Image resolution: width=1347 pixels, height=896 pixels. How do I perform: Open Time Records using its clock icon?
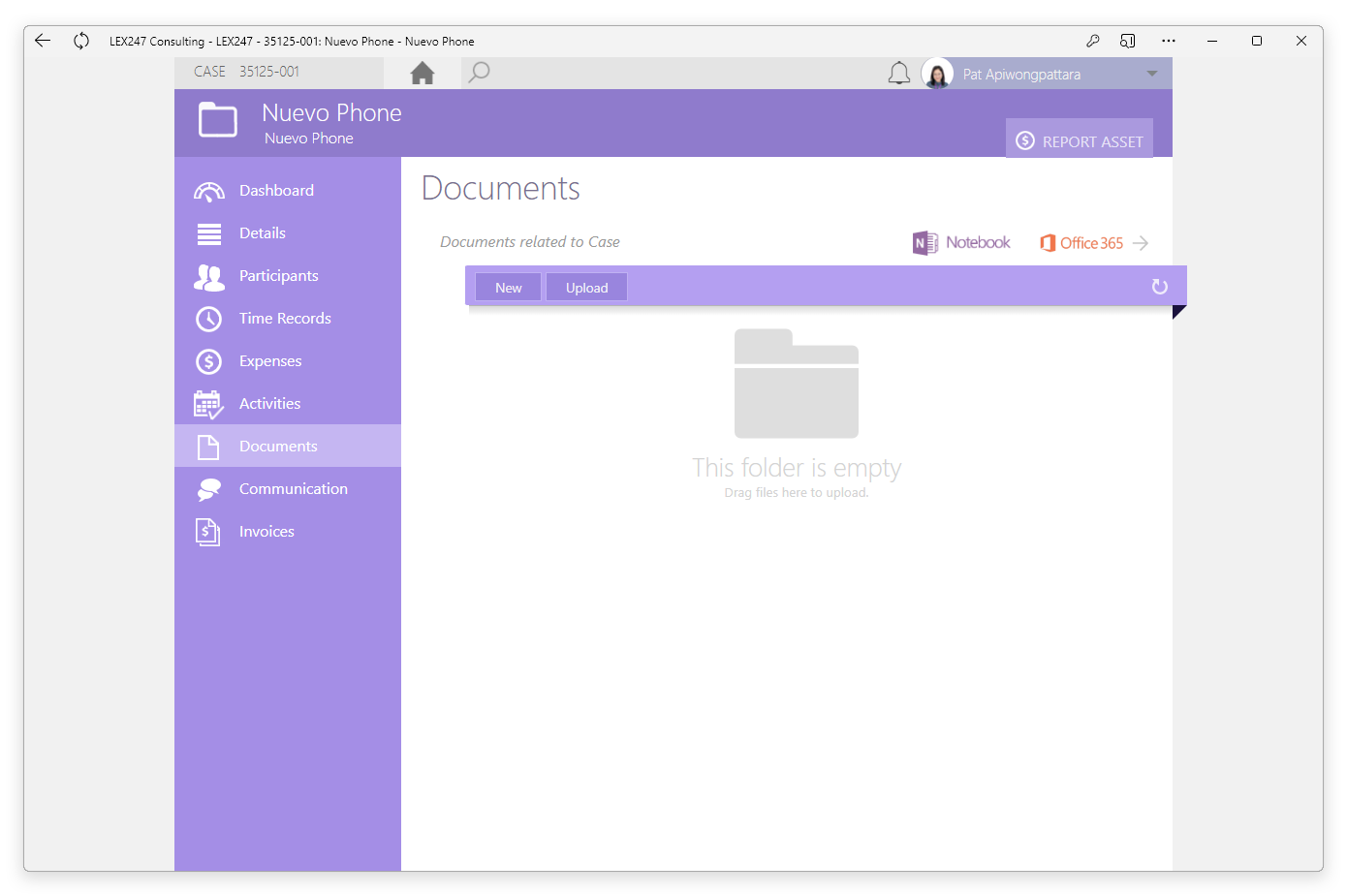[208, 319]
